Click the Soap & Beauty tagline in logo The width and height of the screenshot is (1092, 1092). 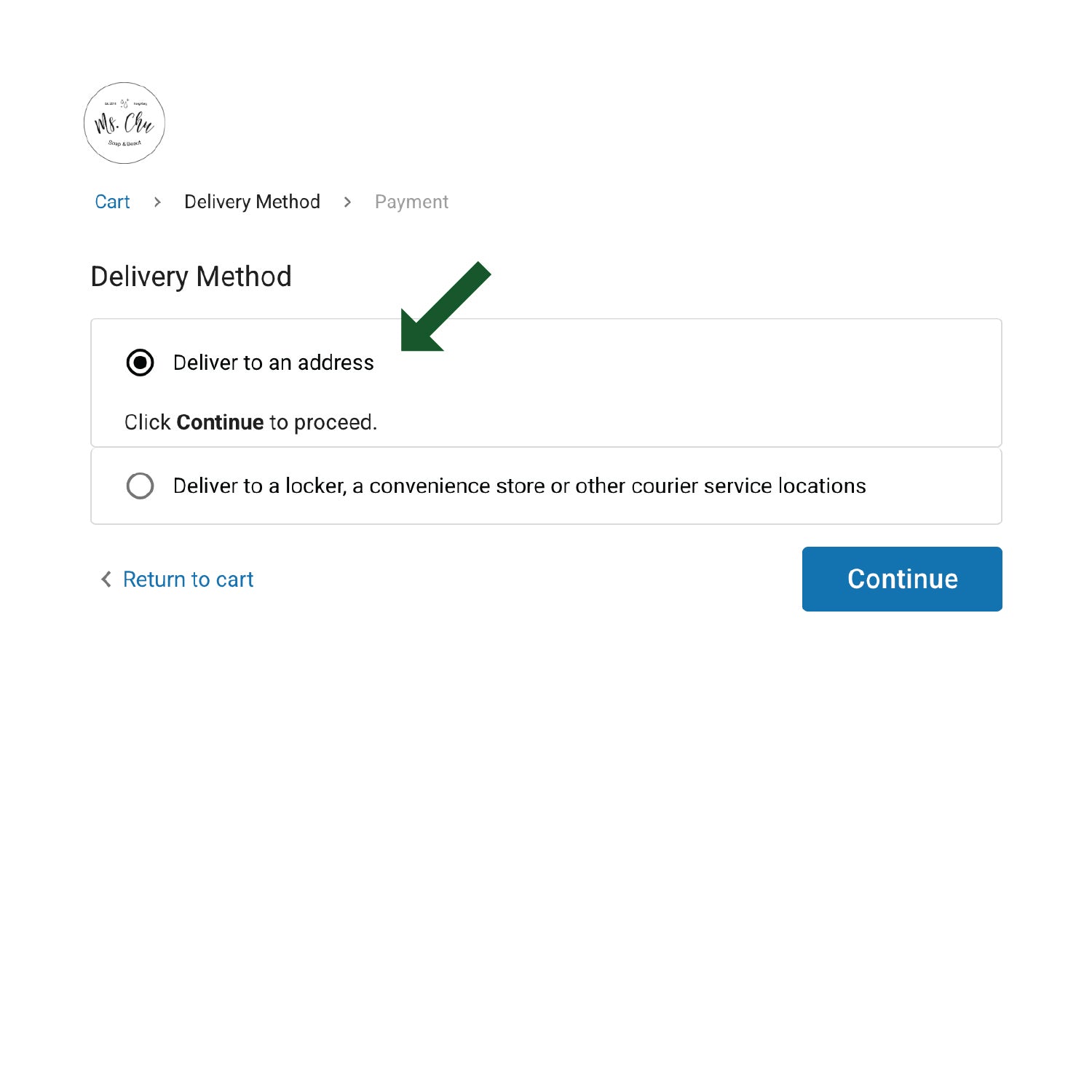[x=124, y=143]
